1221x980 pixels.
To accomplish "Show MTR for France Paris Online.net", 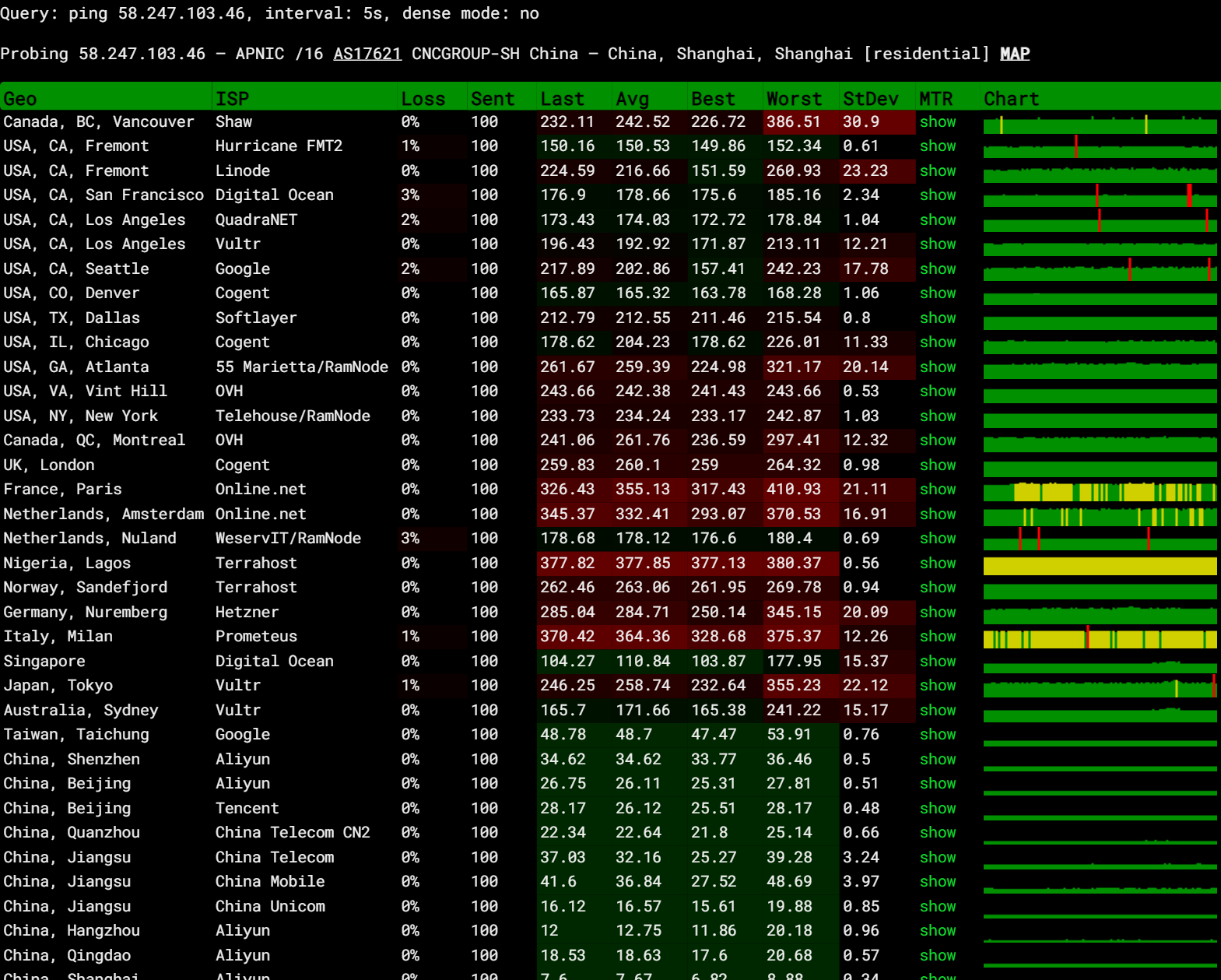I will (x=937, y=490).
